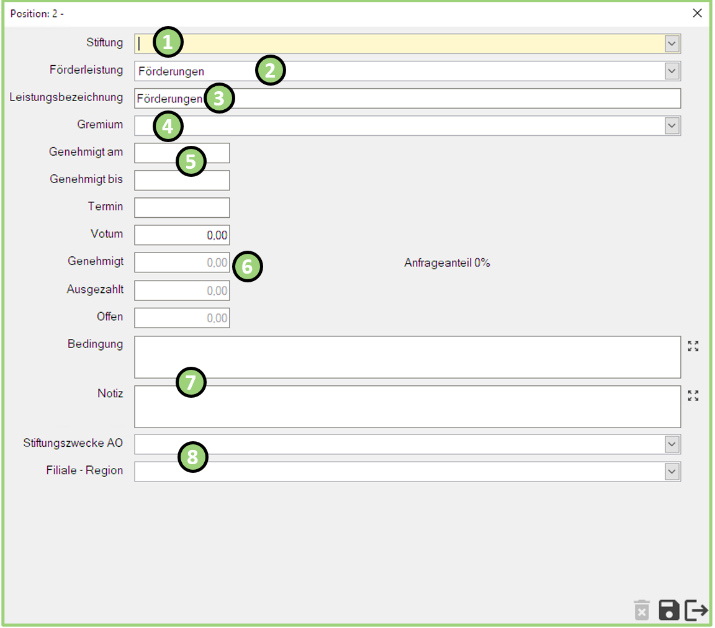This screenshot has height=628, width=715.
Task: Click the greyed-out delete trash icon
Action: pyautogui.click(x=642, y=610)
